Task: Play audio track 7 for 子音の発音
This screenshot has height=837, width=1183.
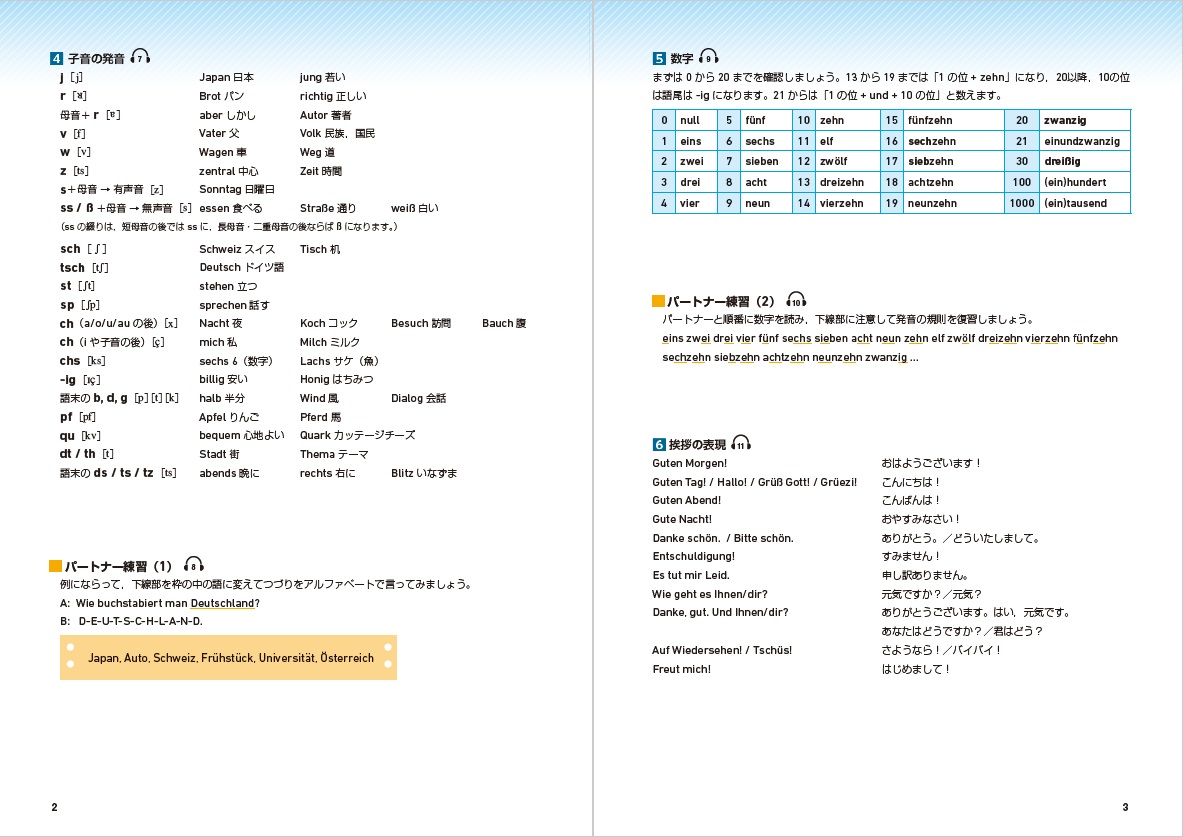Action: click(x=140, y=57)
